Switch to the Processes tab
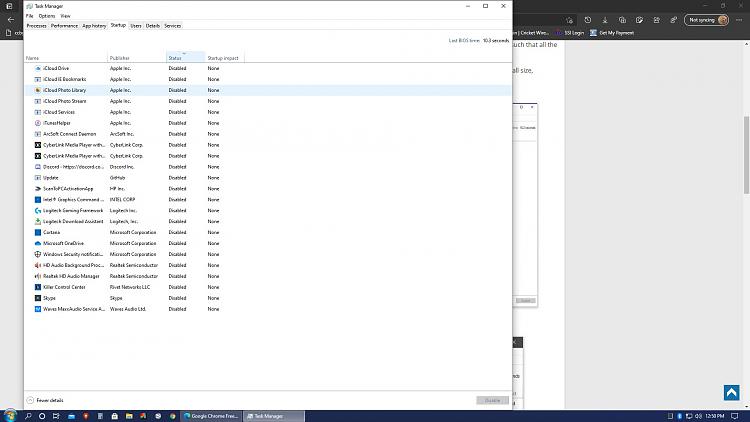The height and width of the screenshot is (422, 750). click(36, 26)
